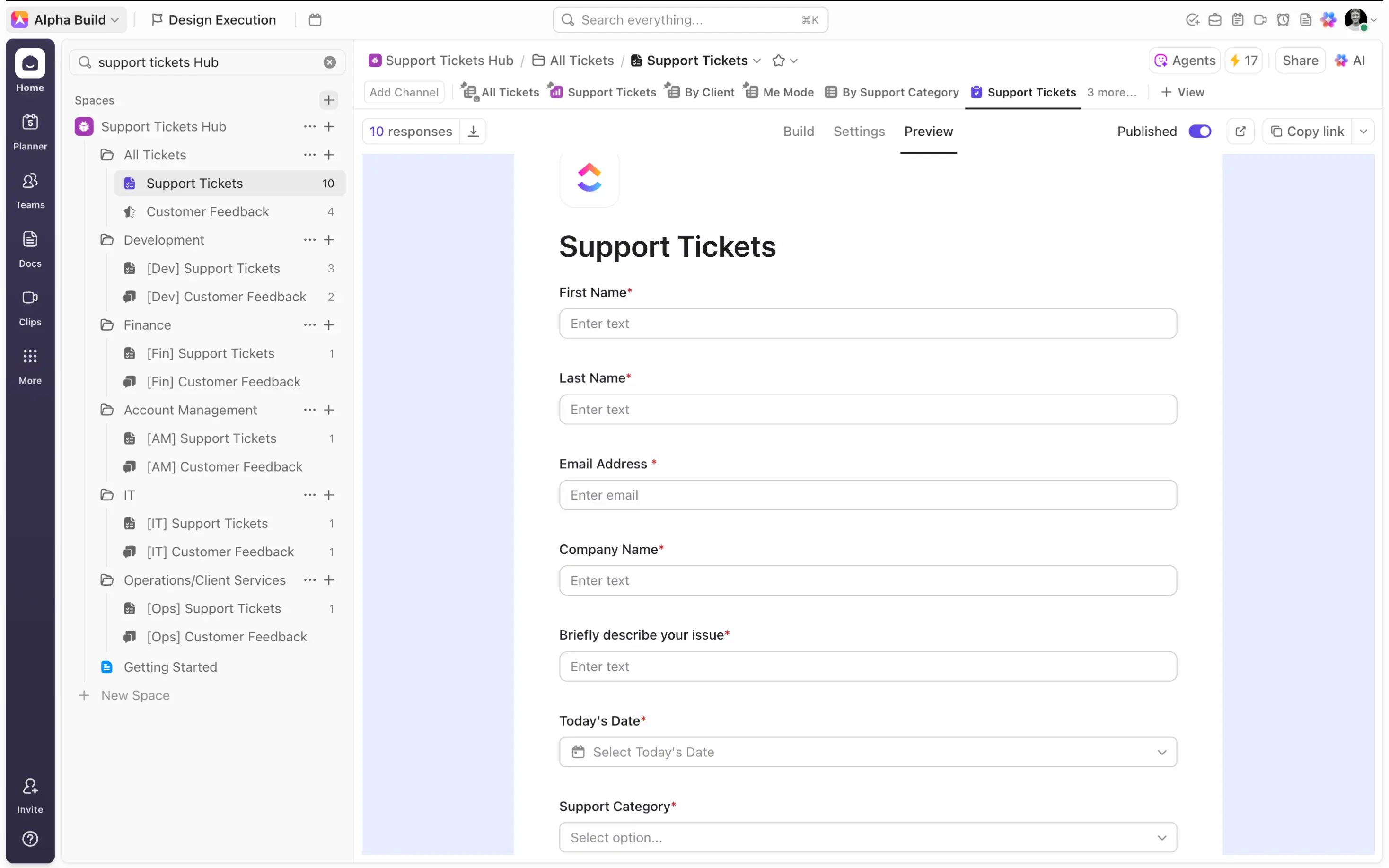1389x868 pixels.
Task: Record a clip using the video icon
Action: pos(1261,19)
